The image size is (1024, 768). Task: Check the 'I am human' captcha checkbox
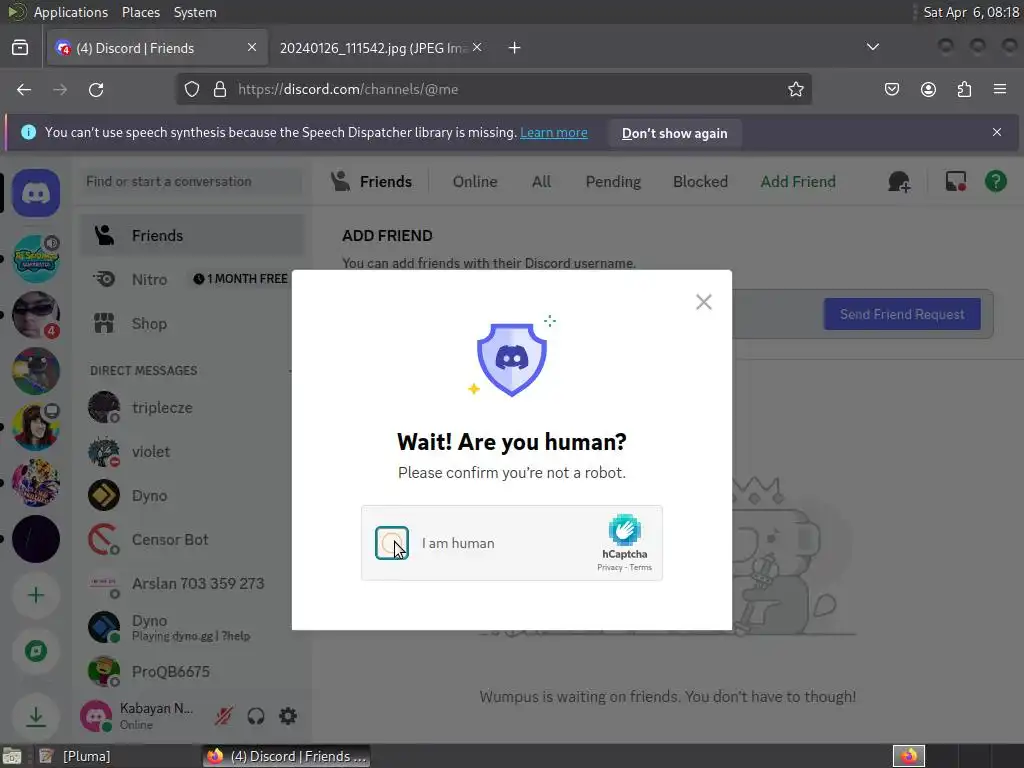click(x=392, y=543)
